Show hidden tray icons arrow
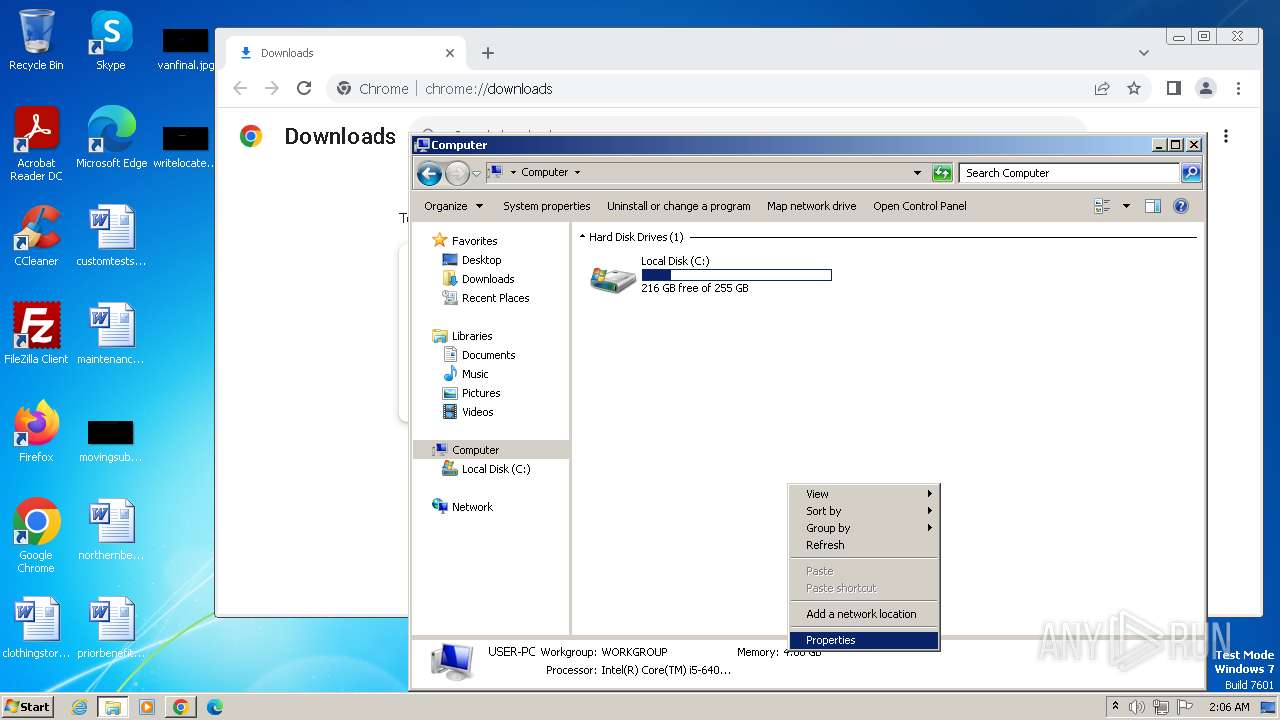The height and width of the screenshot is (720, 1280). click(x=1115, y=706)
